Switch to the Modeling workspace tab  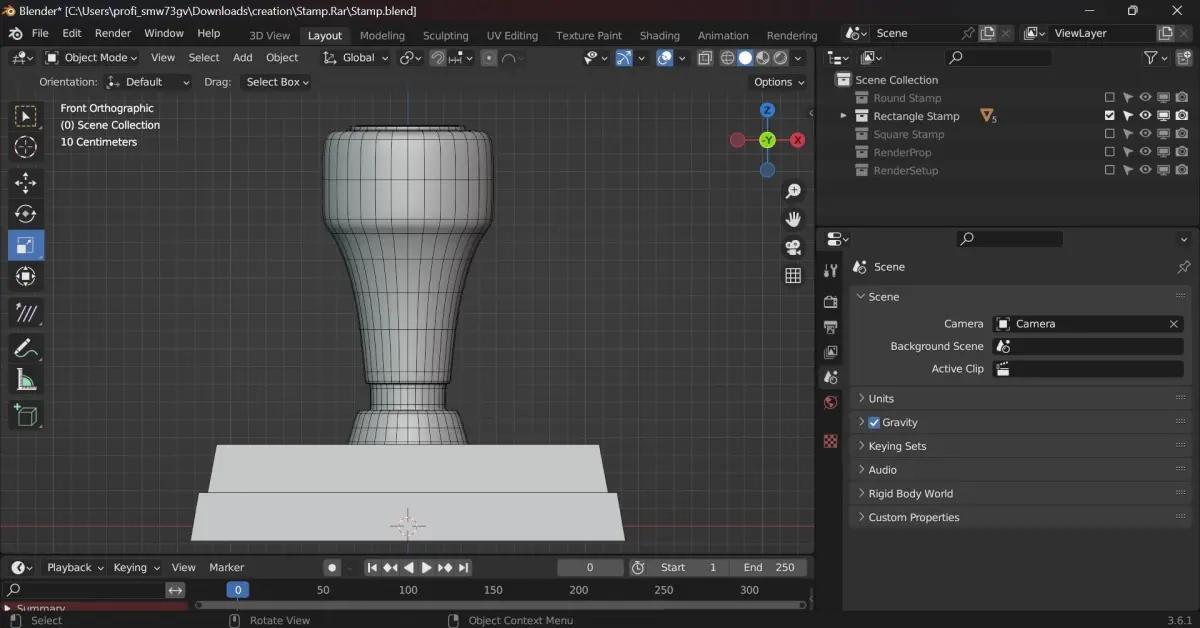(382, 35)
